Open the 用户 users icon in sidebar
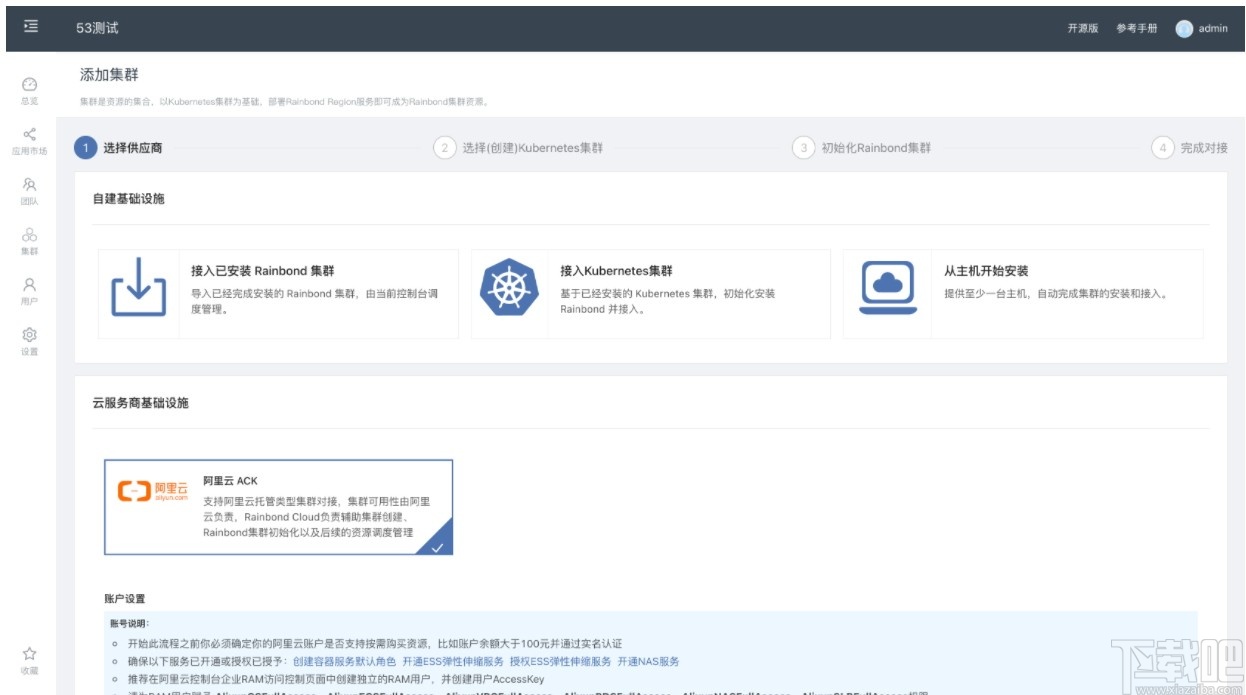1246x695 pixels. [30, 283]
